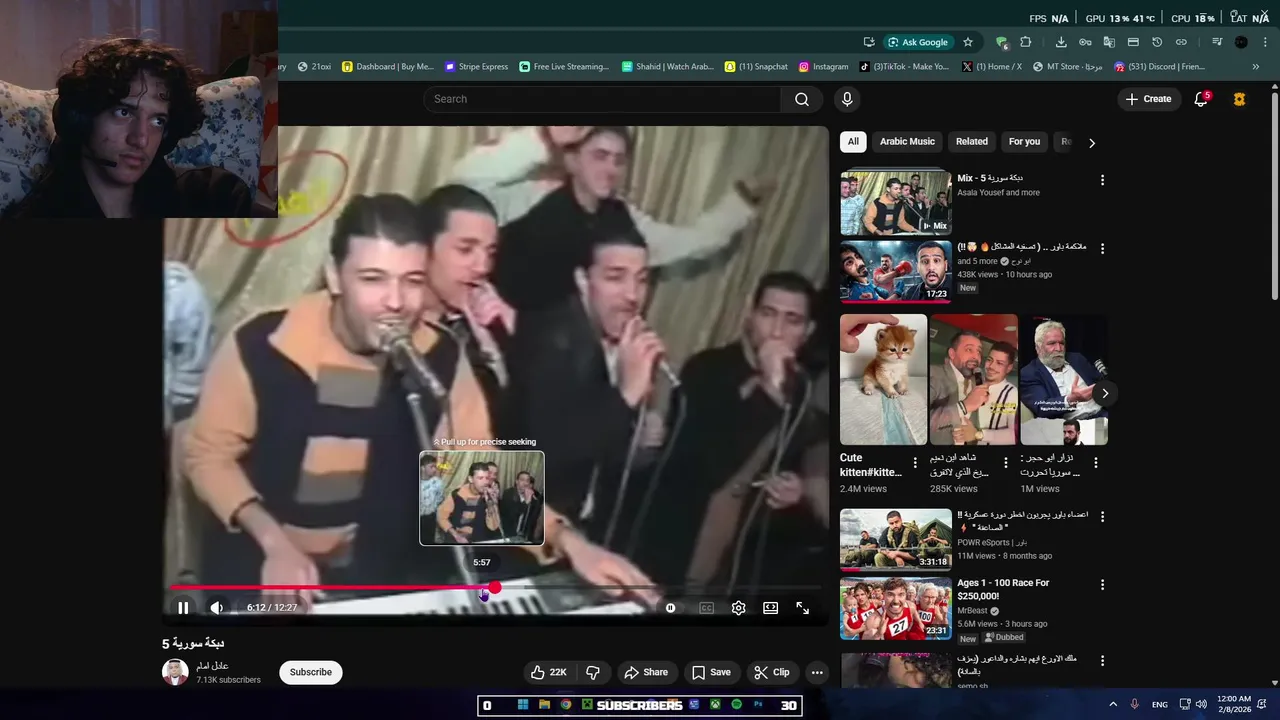Screen dimensions: 1280x720
Task: Show more filter chips with right arrow
Action: coord(1092,143)
